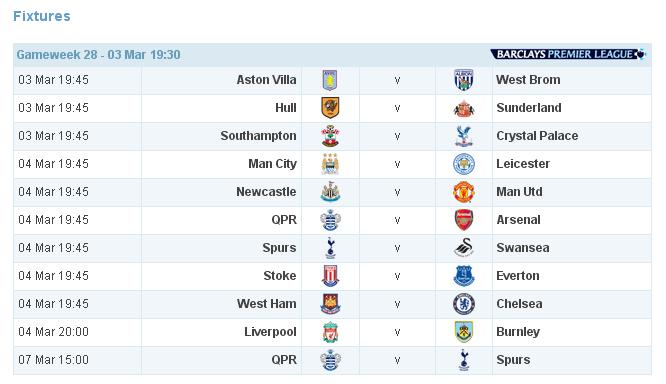Click the 07 Mar 15:00 fixture time
666x384 pixels.
[x=54, y=360]
